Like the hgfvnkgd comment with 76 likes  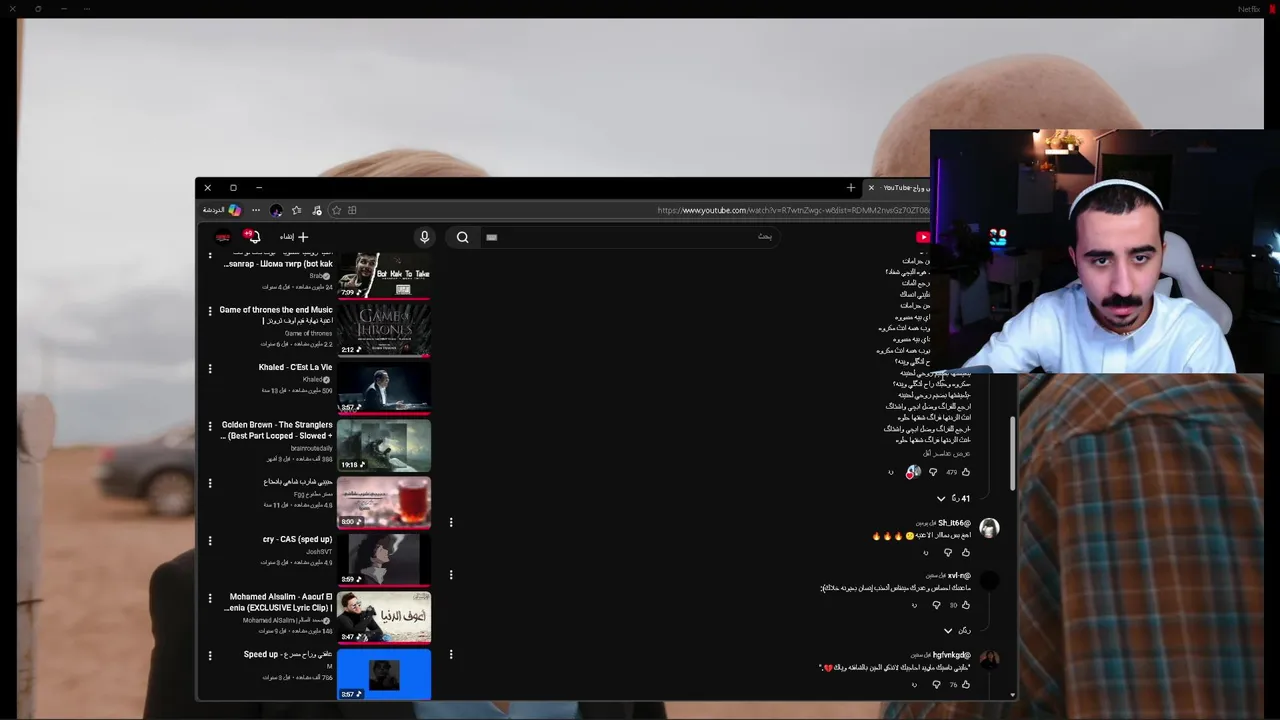[x=965, y=685]
